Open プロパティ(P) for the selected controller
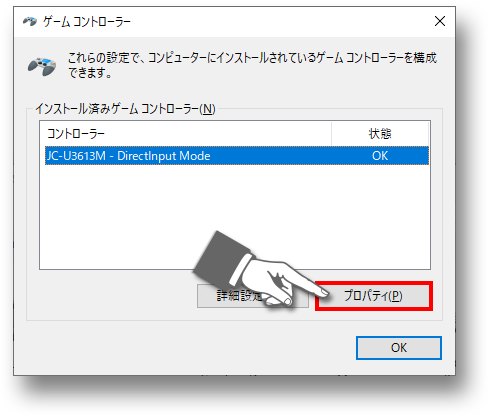 (x=373, y=296)
